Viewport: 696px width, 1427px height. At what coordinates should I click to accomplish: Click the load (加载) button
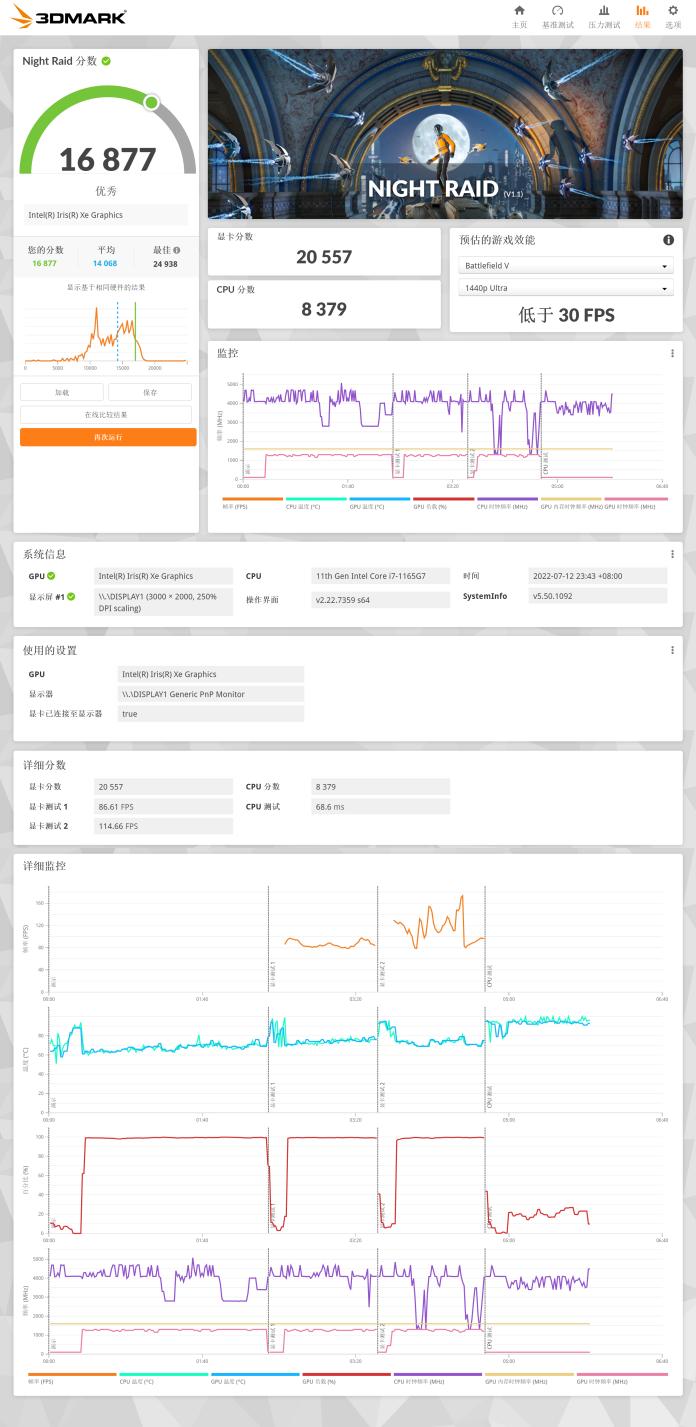(x=62, y=392)
